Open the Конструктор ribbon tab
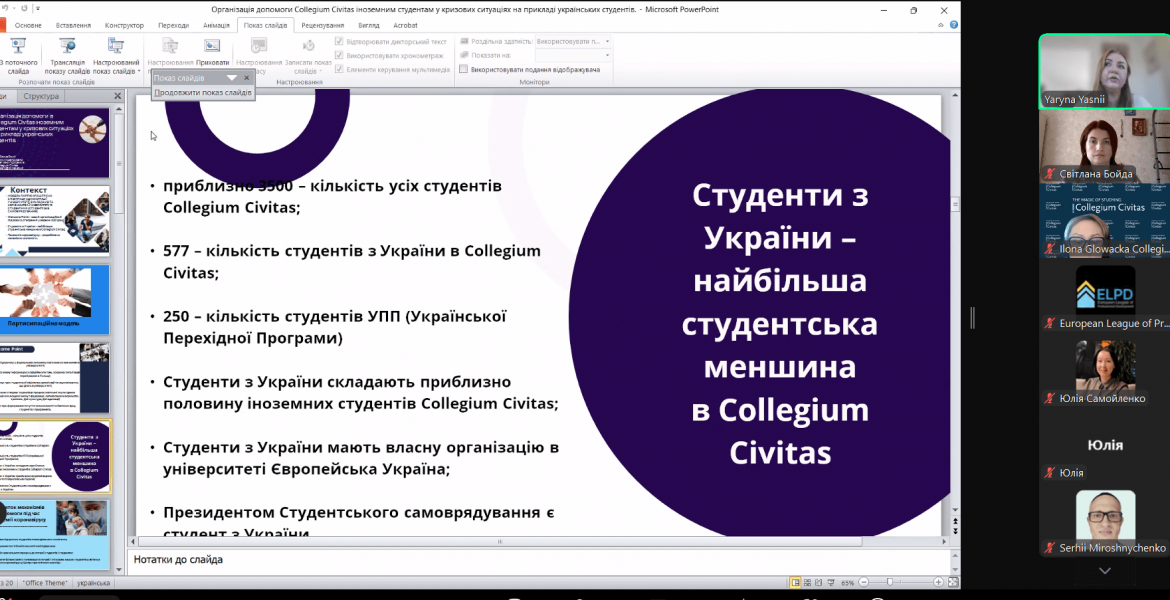1170x600 pixels. (x=125, y=25)
